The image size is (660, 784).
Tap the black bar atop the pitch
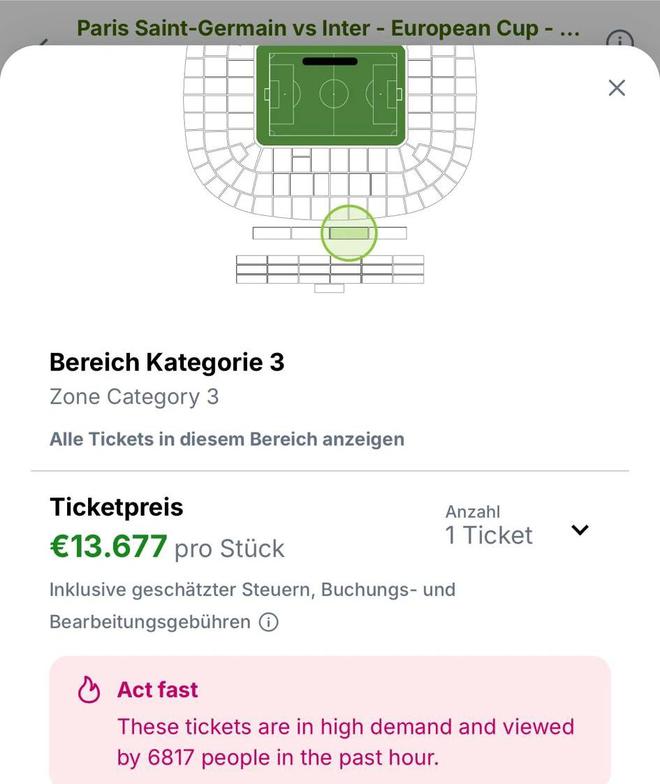coord(333,61)
